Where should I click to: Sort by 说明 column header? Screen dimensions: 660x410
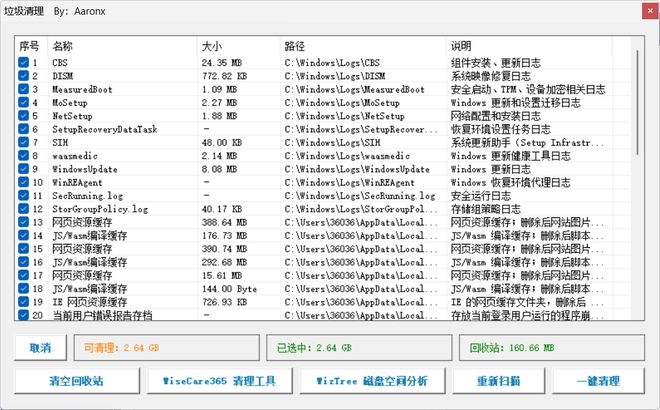point(529,46)
